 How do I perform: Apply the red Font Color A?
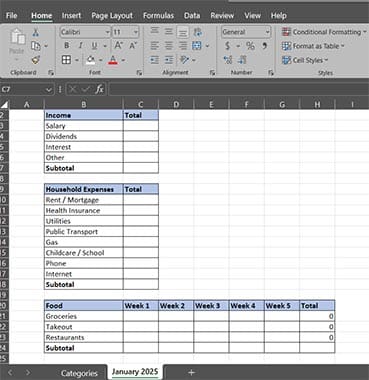(x=113, y=60)
